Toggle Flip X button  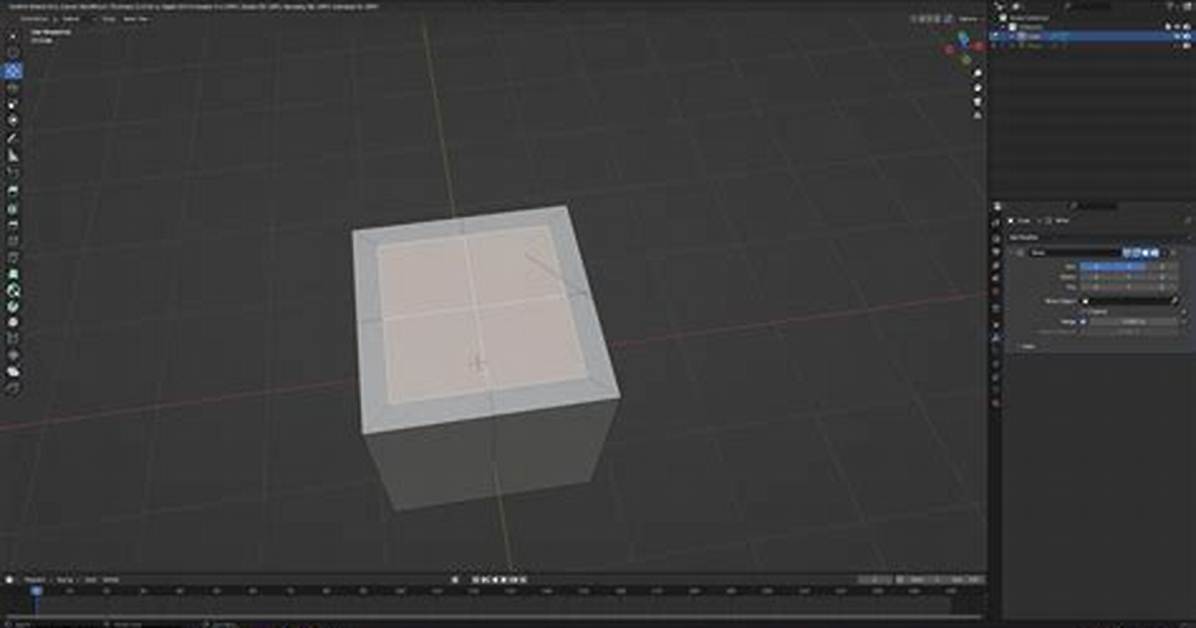(1095, 287)
